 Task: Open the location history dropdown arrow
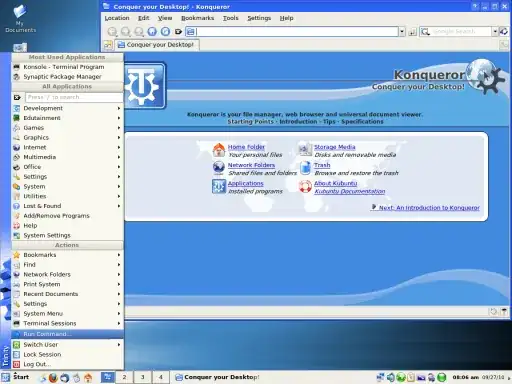pos(402,32)
